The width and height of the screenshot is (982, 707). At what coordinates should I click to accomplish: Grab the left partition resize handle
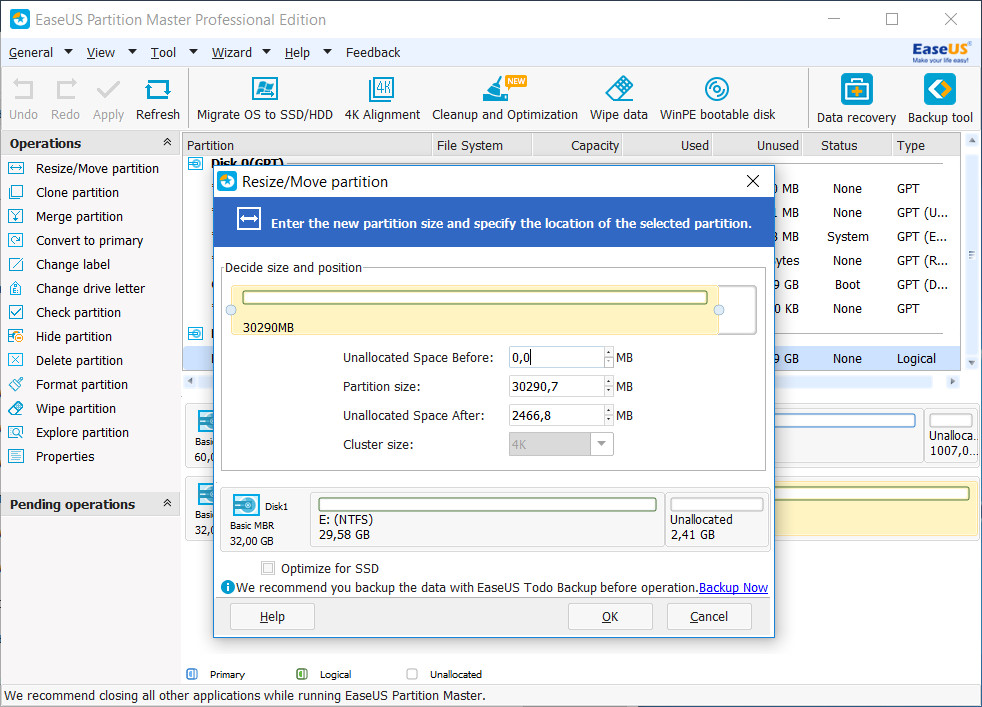(x=231, y=310)
